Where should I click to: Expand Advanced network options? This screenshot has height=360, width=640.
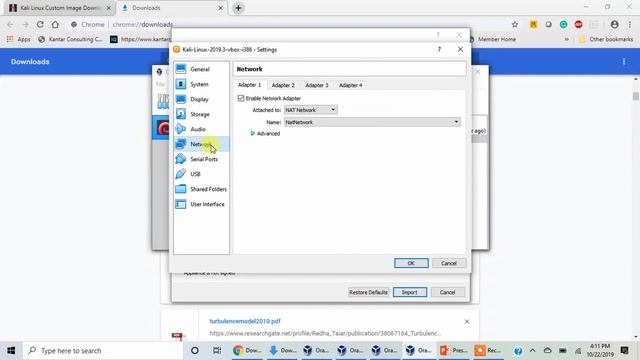265,133
